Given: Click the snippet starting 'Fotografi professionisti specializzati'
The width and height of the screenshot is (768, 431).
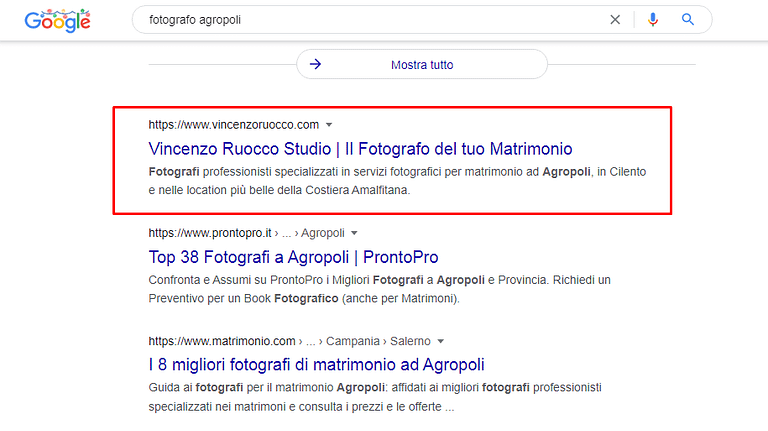Looking at the screenshot, I should pyautogui.click(x=397, y=181).
